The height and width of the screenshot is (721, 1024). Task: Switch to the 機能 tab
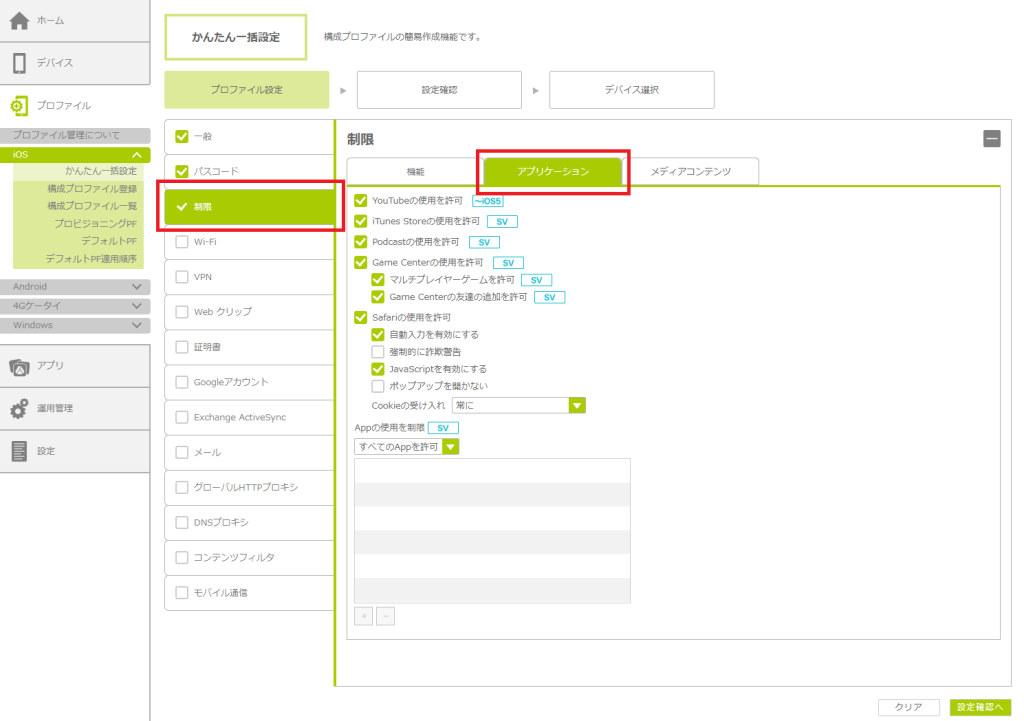coord(415,172)
